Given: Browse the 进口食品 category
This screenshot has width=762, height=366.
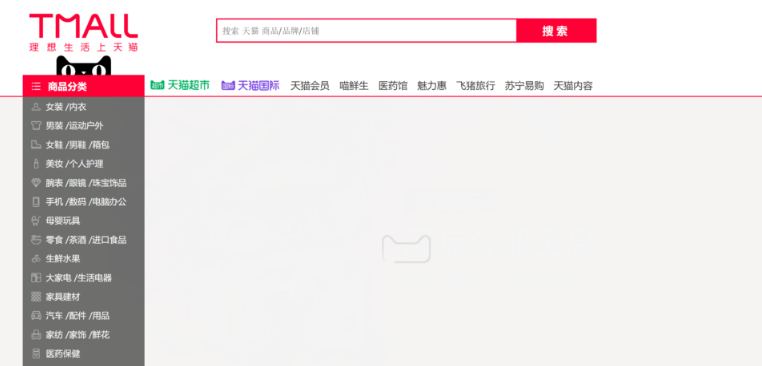Looking at the screenshot, I should coord(109,240).
